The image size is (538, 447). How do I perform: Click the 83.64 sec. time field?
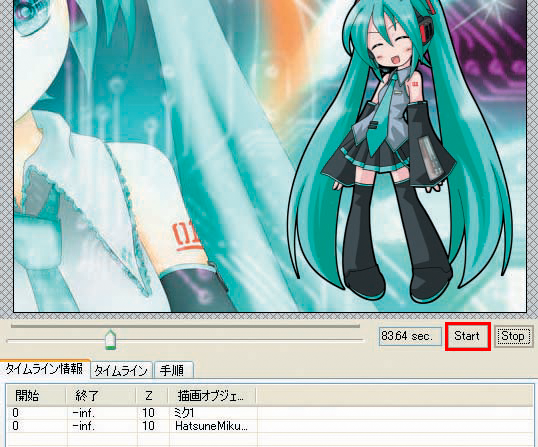coord(410,336)
